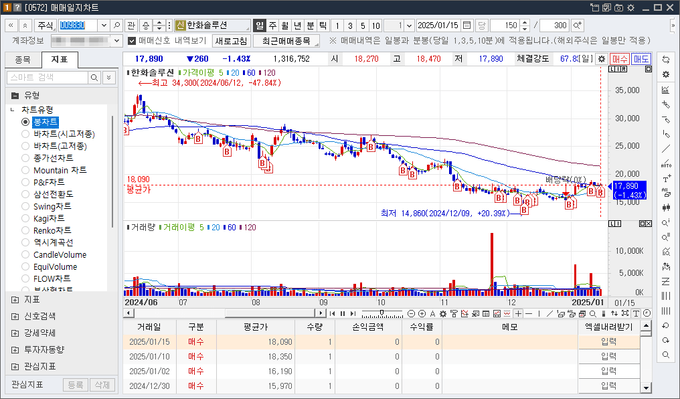
Task: Click the red 매수 buy button
Action: pos(620,59)
